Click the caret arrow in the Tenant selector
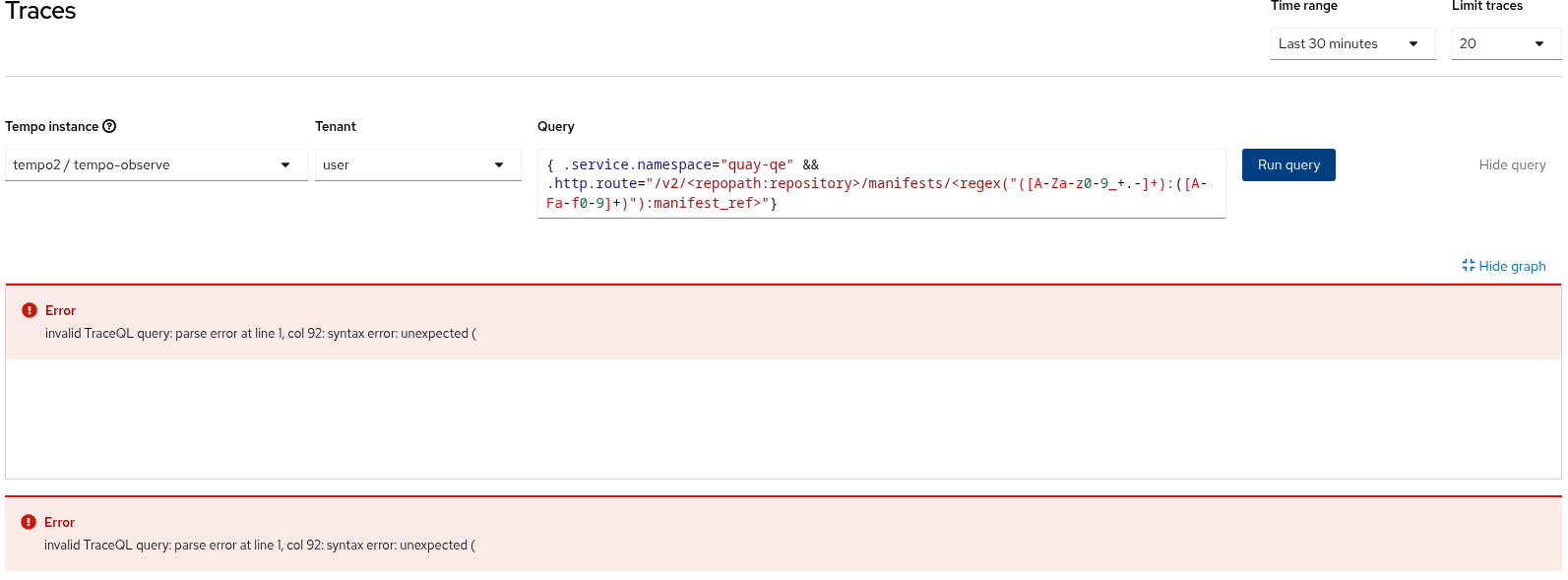Viewport: 1568px width, 580px height. pyautogui.click(x=499, y=165)
